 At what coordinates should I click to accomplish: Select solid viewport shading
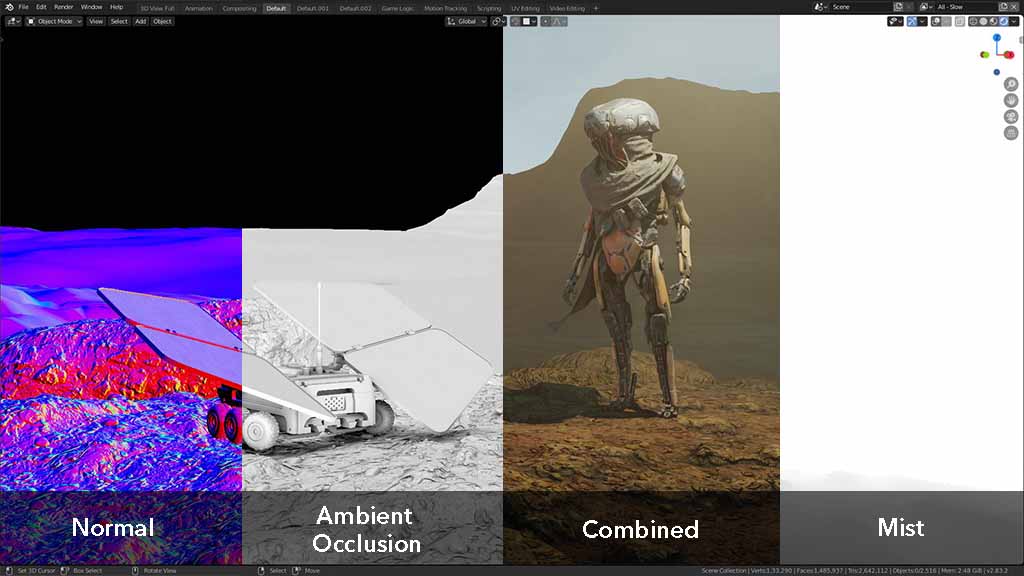[984, 21]
